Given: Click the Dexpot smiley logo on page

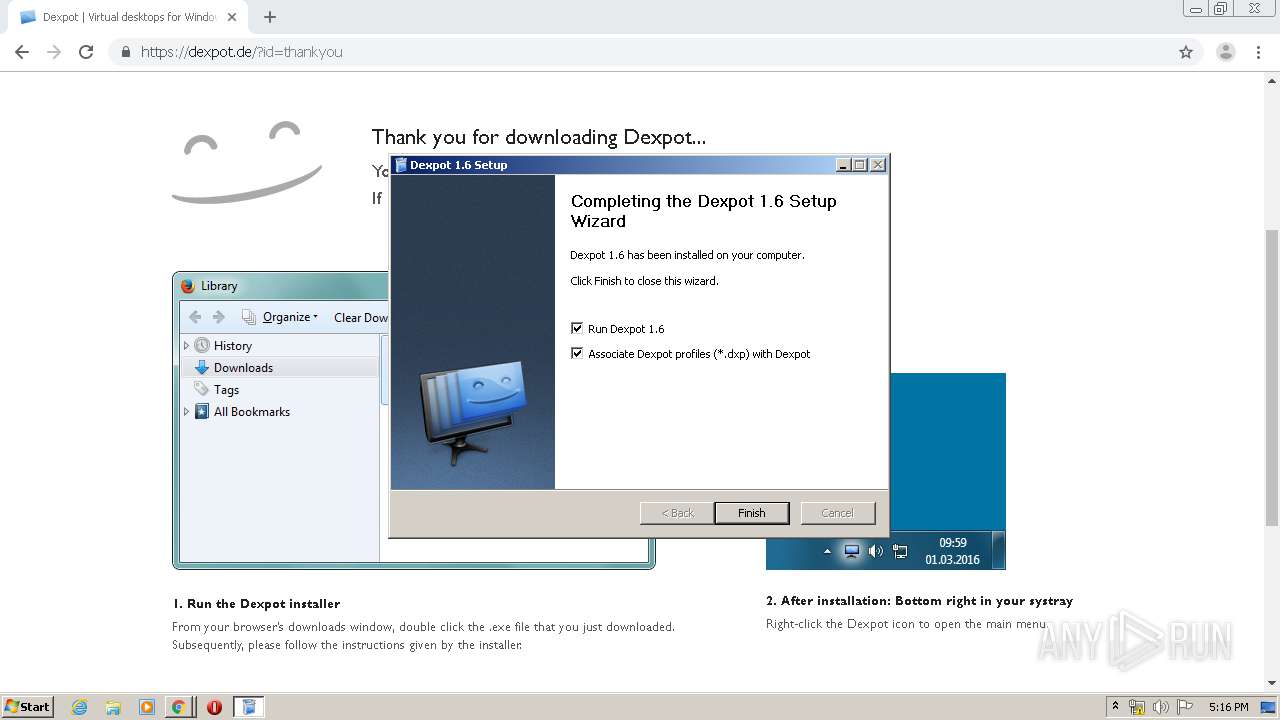Looking at the screenshot, I should (246, 162).
